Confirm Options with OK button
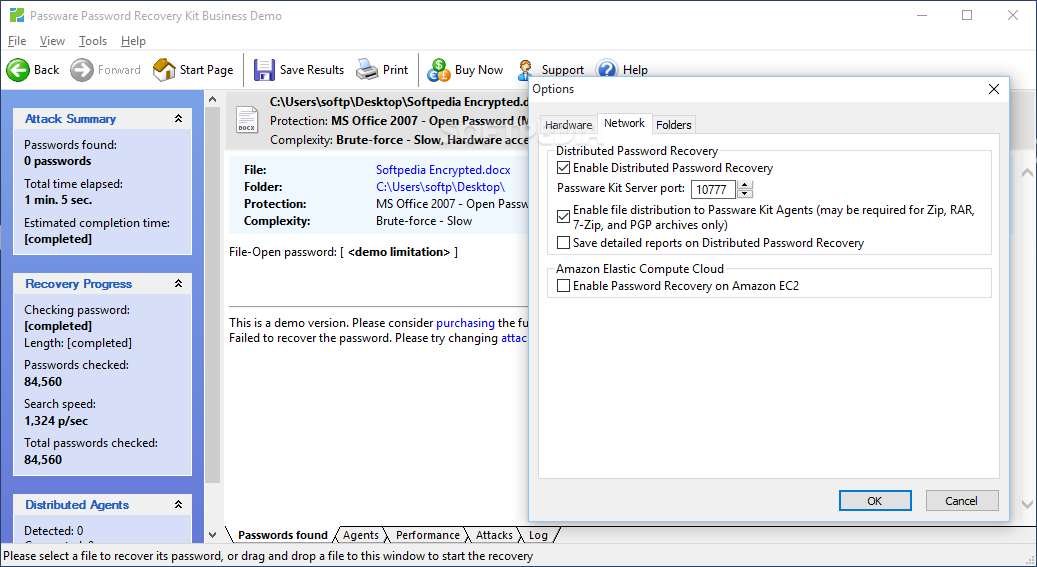Screen dimensions: 1037x567 click(x=875, y=501)
